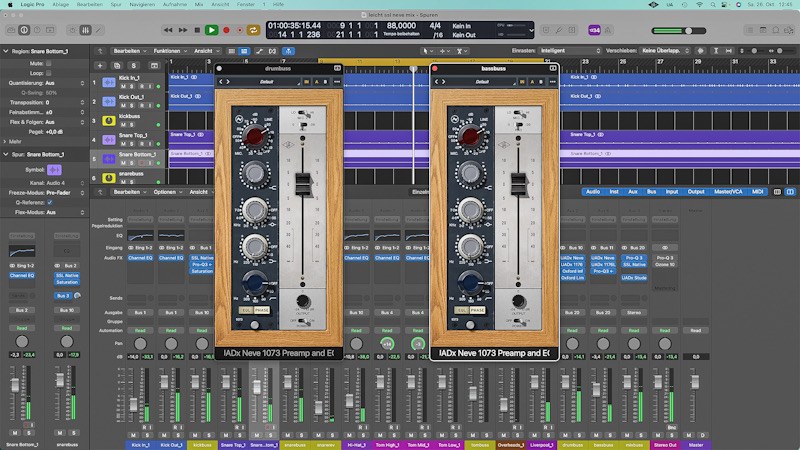The image size is (800, 450).
Task: Toggle the inspector icon in control bar
Action: [x=24, y=31]
